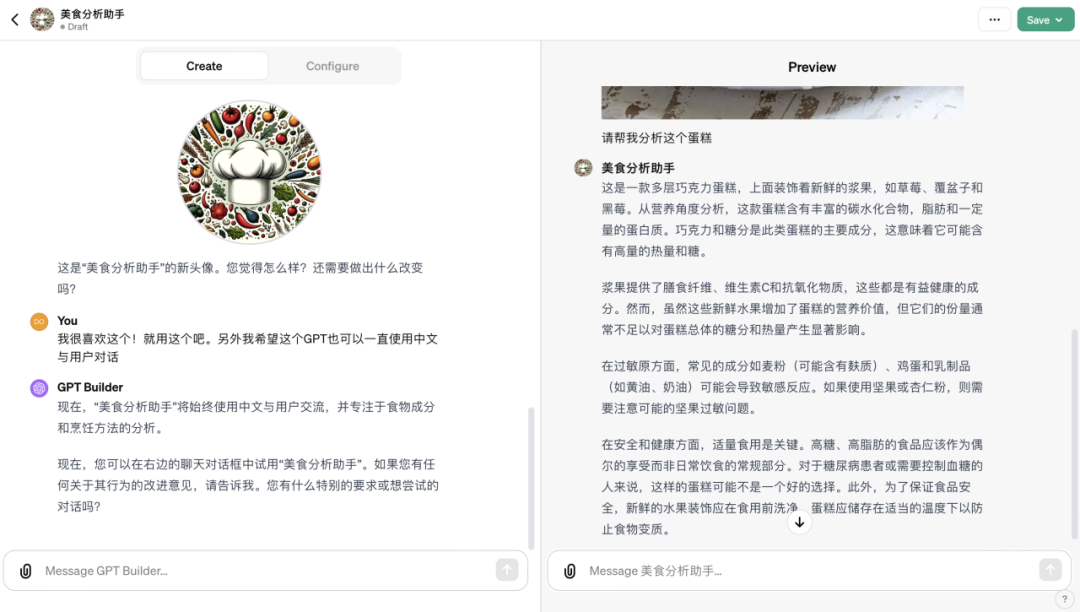The width and height of the screenshot is (1080, 612).
Task: Jump to bottom with the down-arrow button
Action: click(x=799, y=523)
